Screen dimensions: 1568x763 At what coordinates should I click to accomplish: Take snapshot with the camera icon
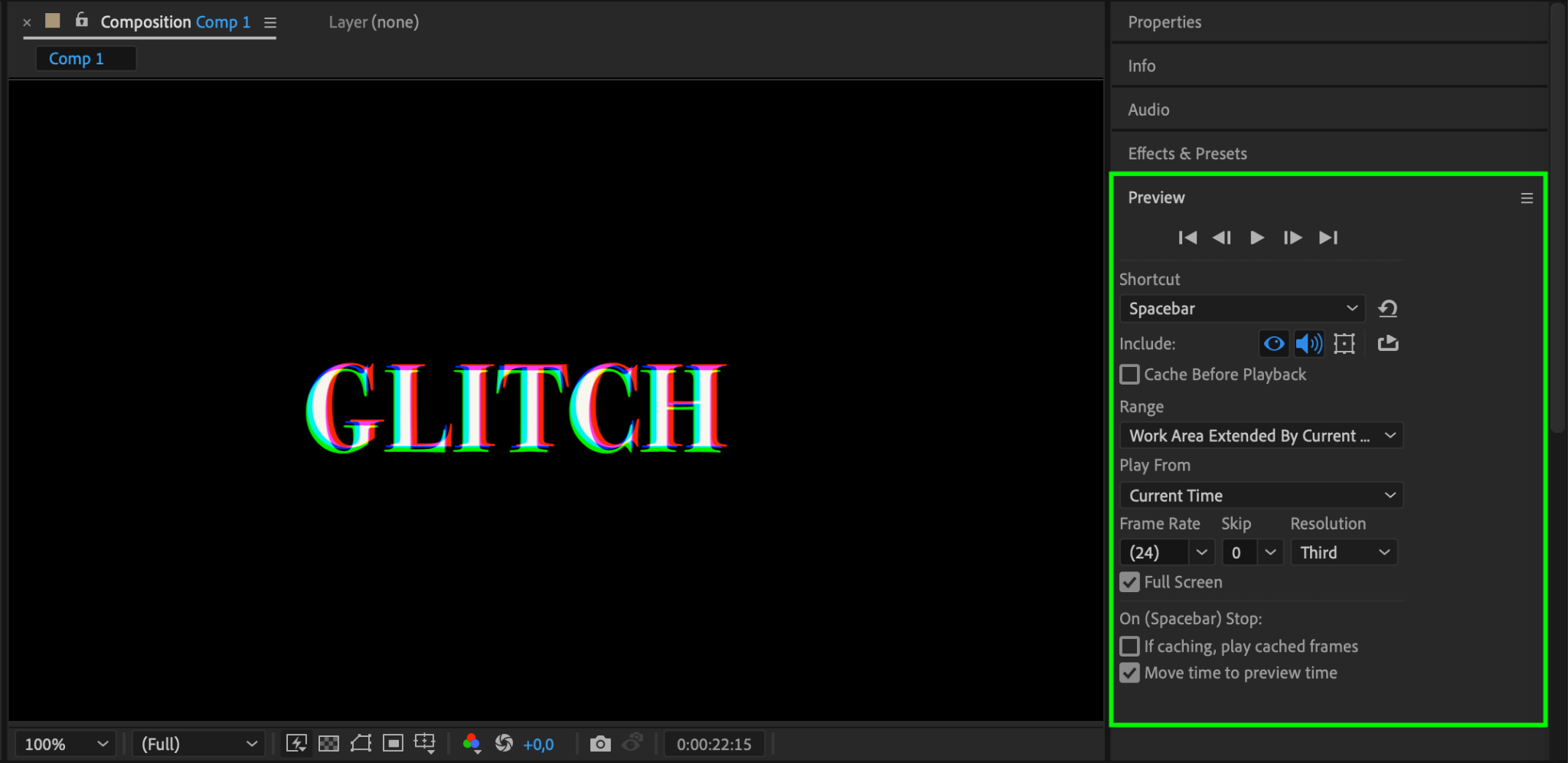(600, 744)
